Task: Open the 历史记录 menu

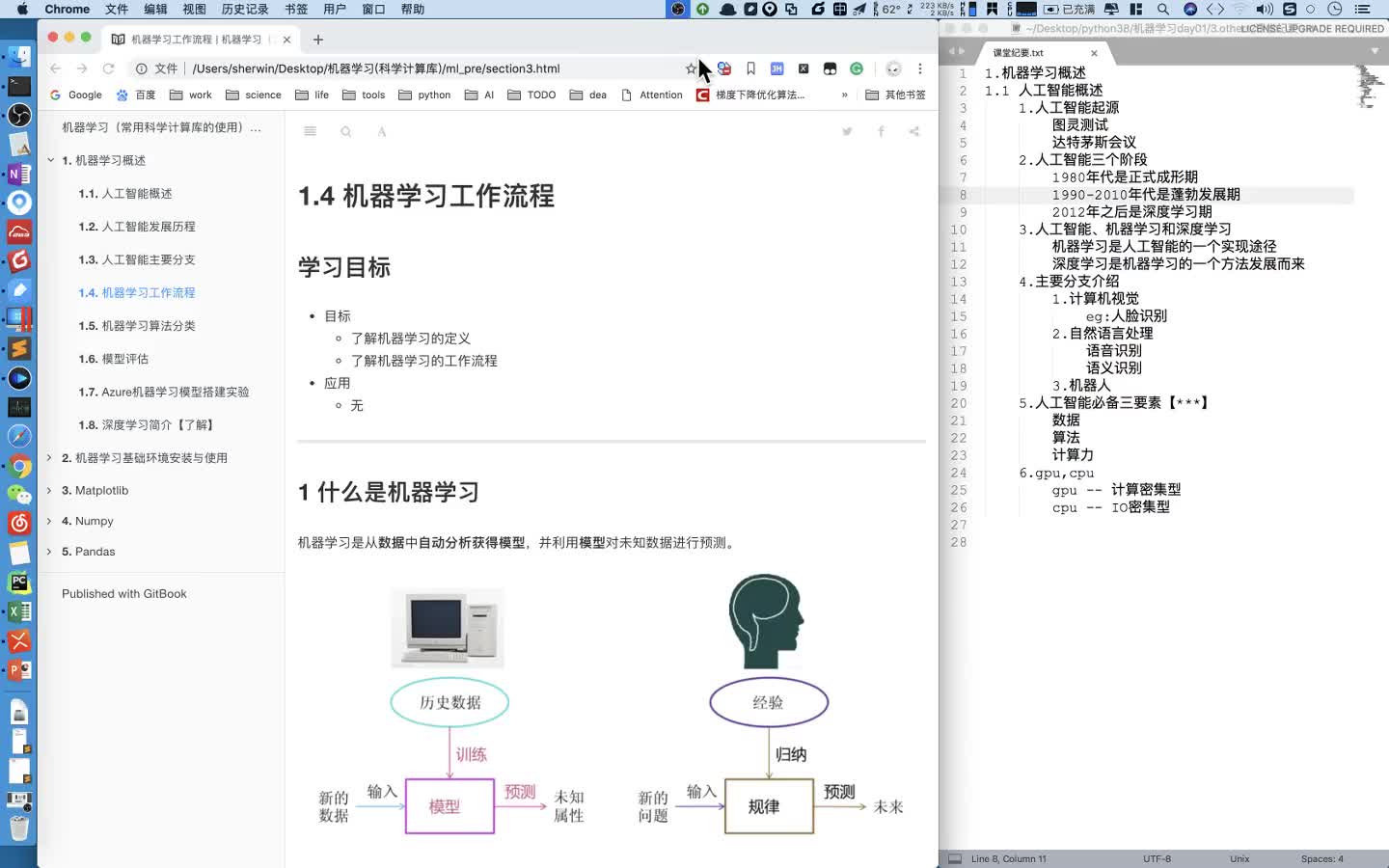Action: coord(245,9)
